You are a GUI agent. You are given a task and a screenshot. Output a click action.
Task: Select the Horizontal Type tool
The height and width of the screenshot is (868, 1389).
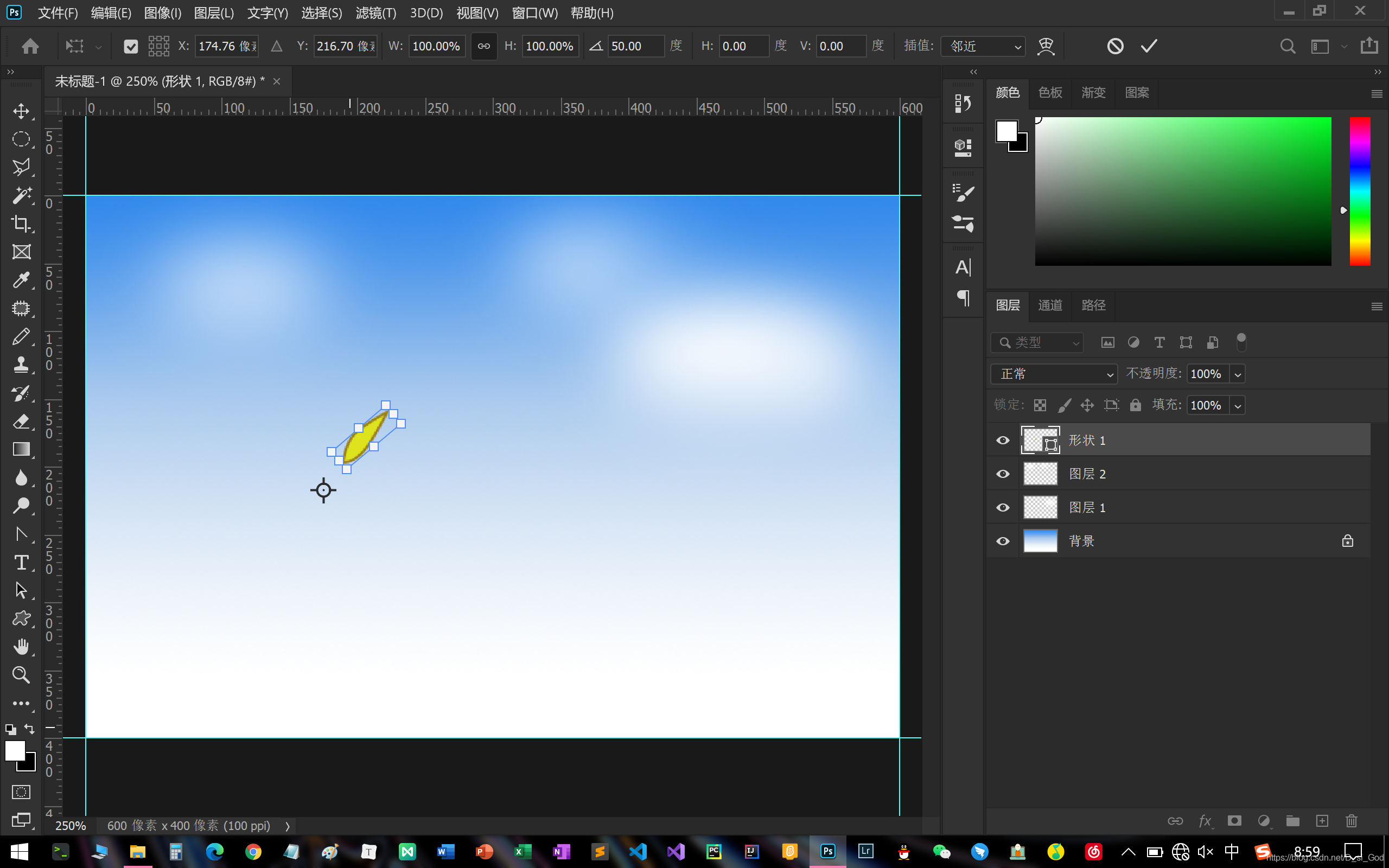[21, 562]
